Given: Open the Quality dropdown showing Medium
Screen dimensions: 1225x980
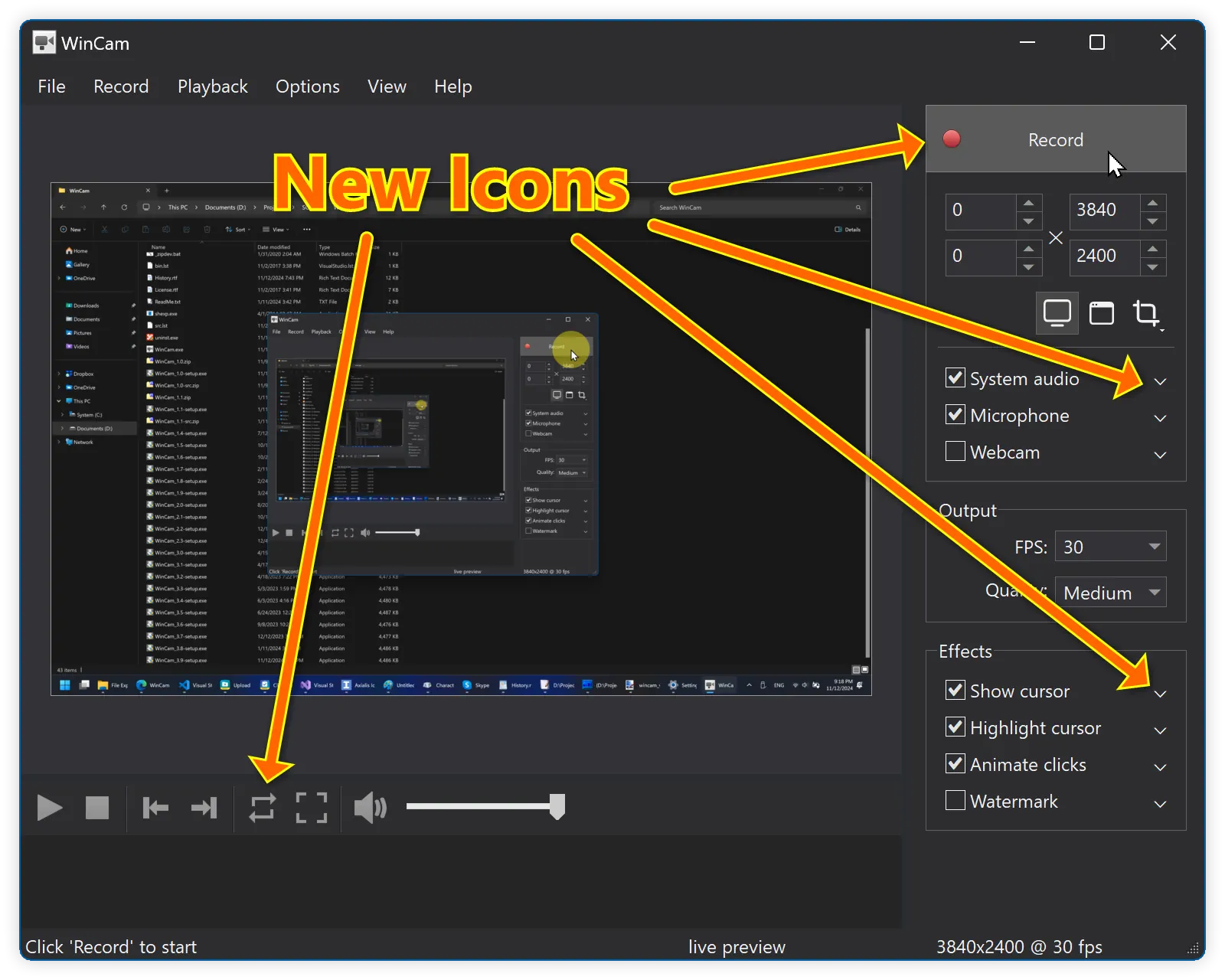Looking at the screenshot, I should (1111, 593).
